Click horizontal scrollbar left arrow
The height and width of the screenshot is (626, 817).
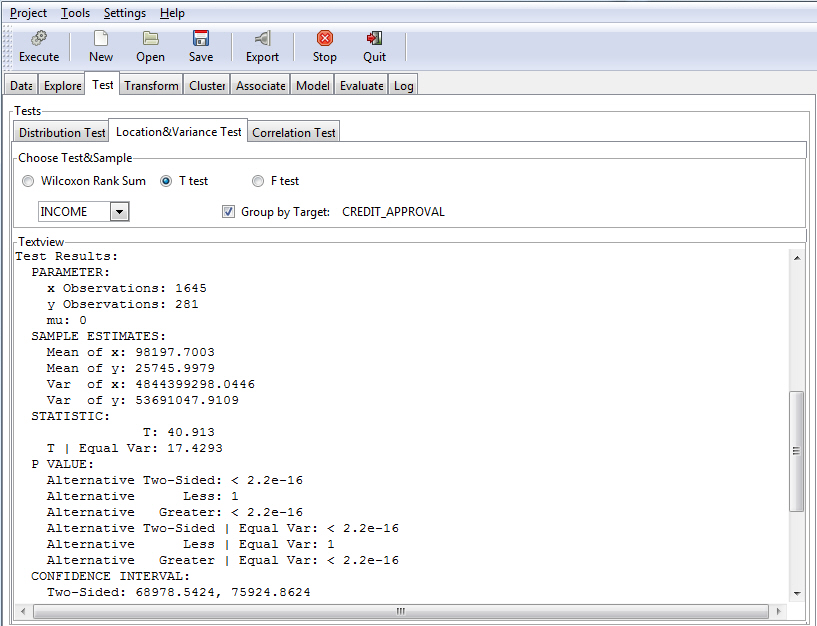click(22, 611)
